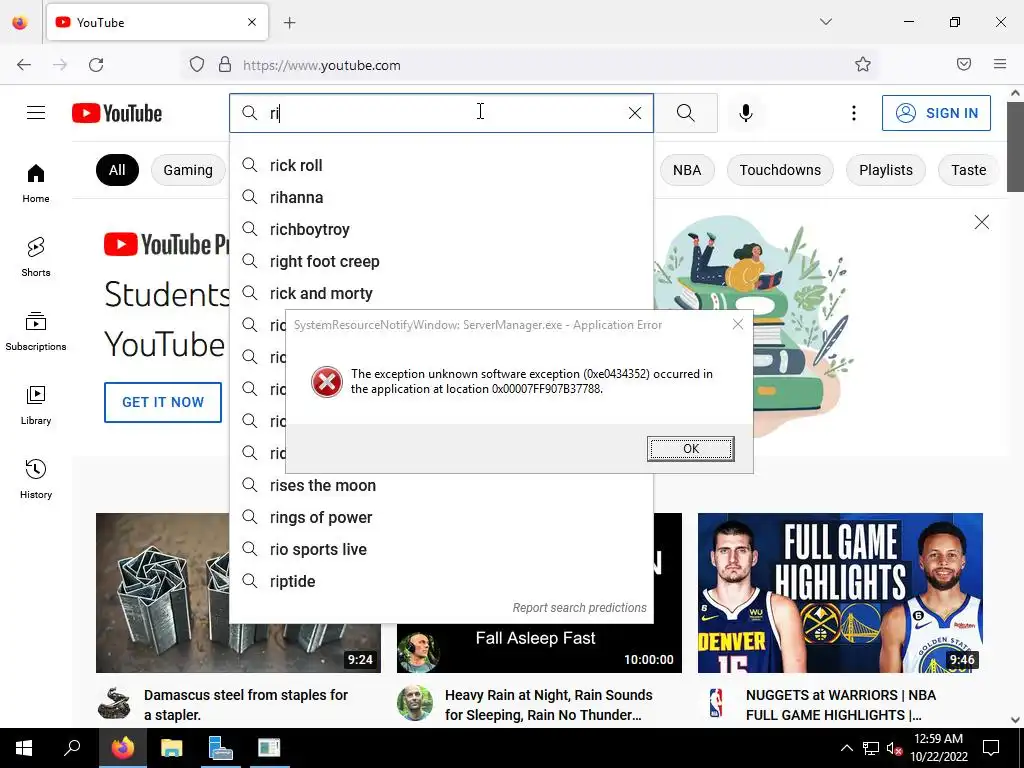Open YouTube settings three-dot menu
Viewport: 1024px width, 768px height.
(853, 113)
